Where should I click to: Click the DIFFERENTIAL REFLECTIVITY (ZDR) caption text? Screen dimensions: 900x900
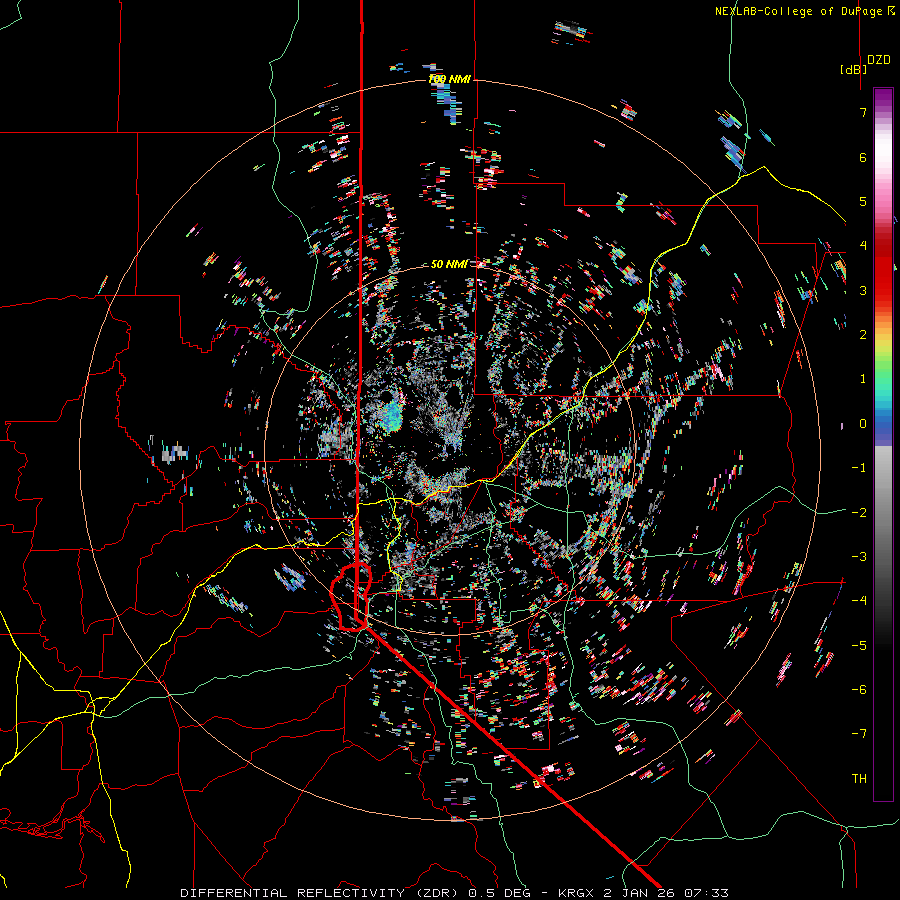point(320,893)
